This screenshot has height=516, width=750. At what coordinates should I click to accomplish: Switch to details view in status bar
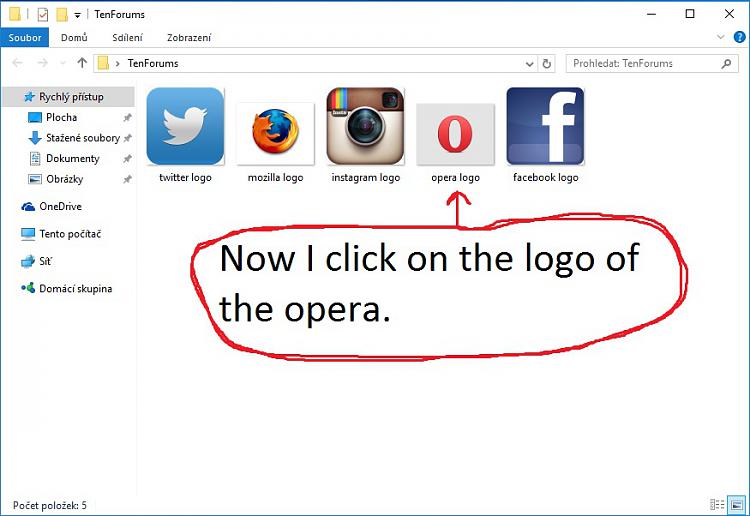(717, 505)
